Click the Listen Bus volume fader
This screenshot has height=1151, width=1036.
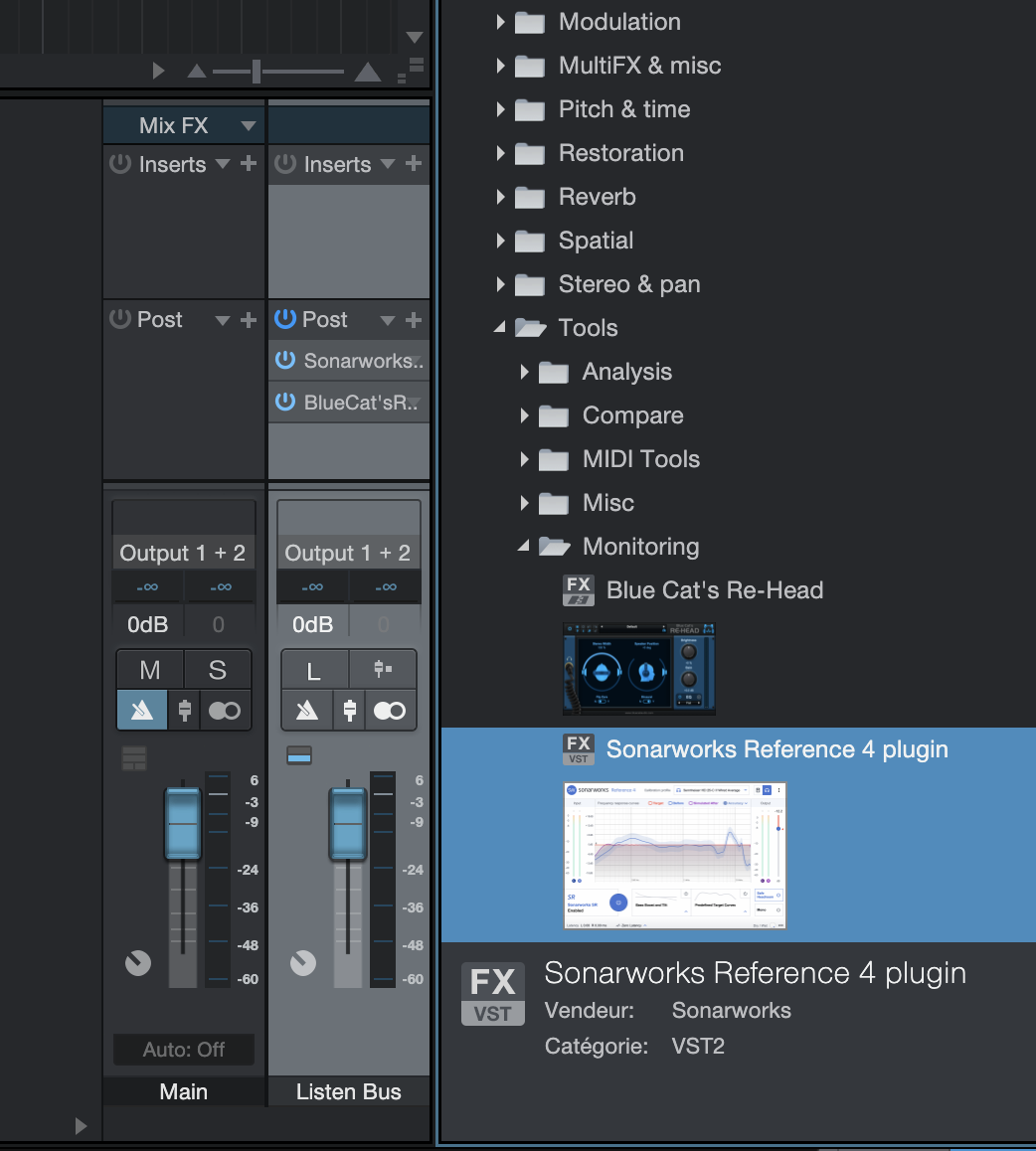[348, 823]
